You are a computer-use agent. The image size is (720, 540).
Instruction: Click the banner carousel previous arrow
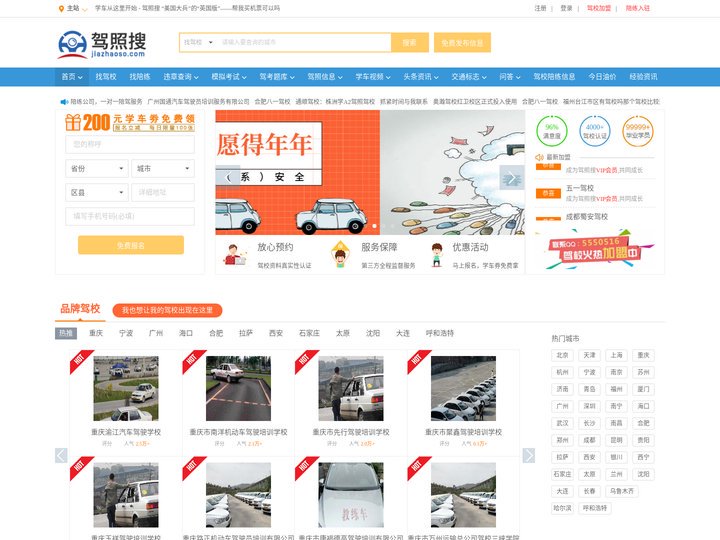tap(228, 177)
